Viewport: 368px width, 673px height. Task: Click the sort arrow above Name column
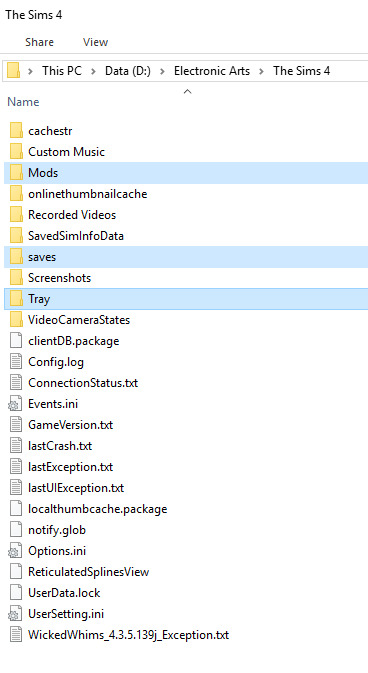187,91
